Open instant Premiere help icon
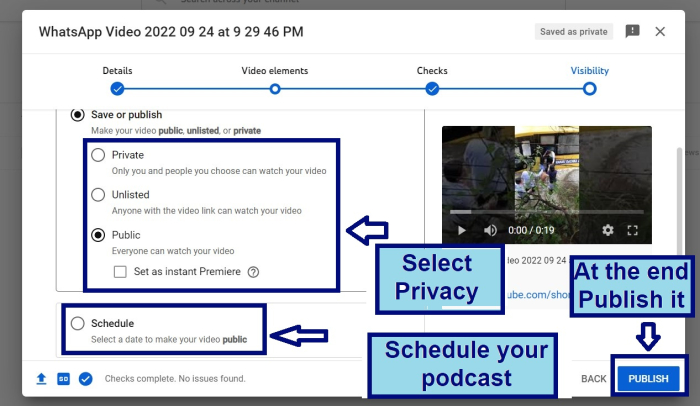Screen dimensions: 700x406 (253, 272)
